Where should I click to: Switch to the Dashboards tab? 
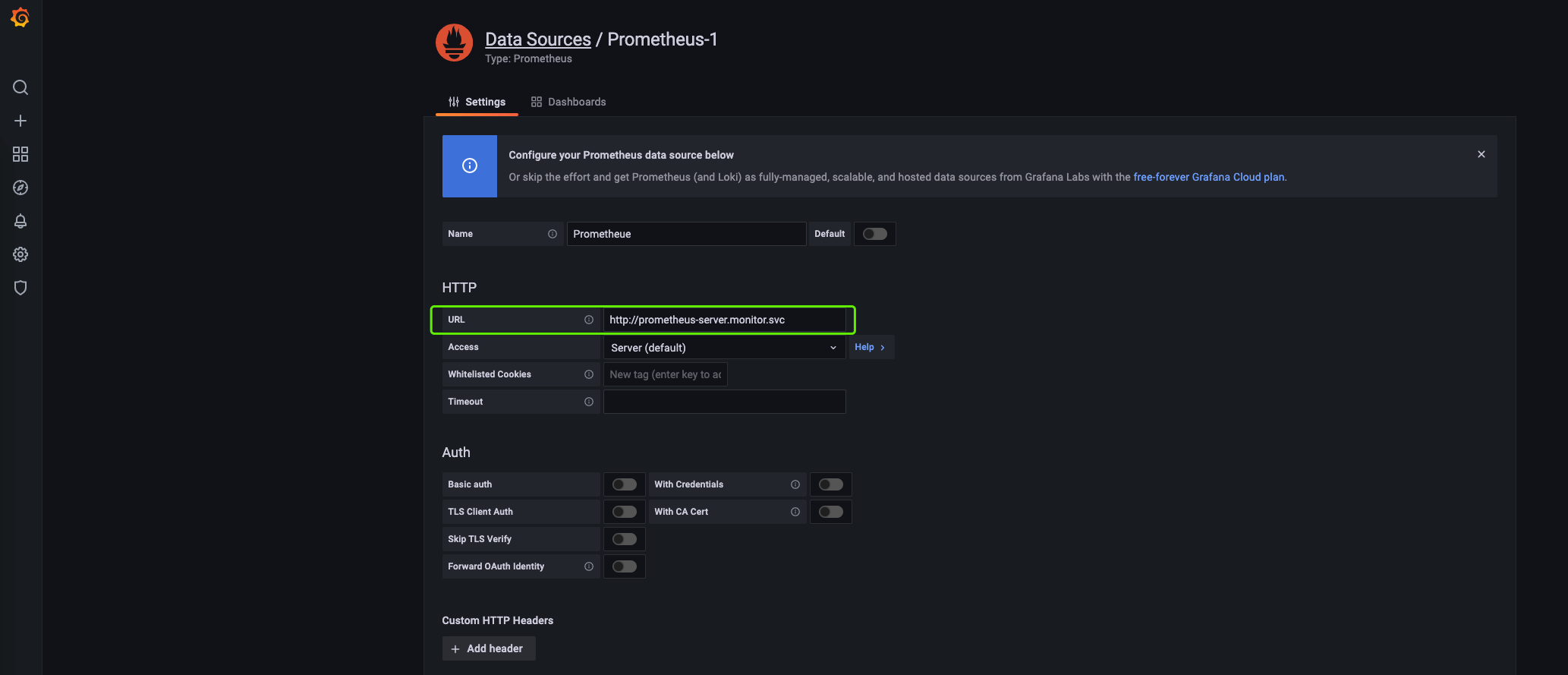tap(568, 102)
